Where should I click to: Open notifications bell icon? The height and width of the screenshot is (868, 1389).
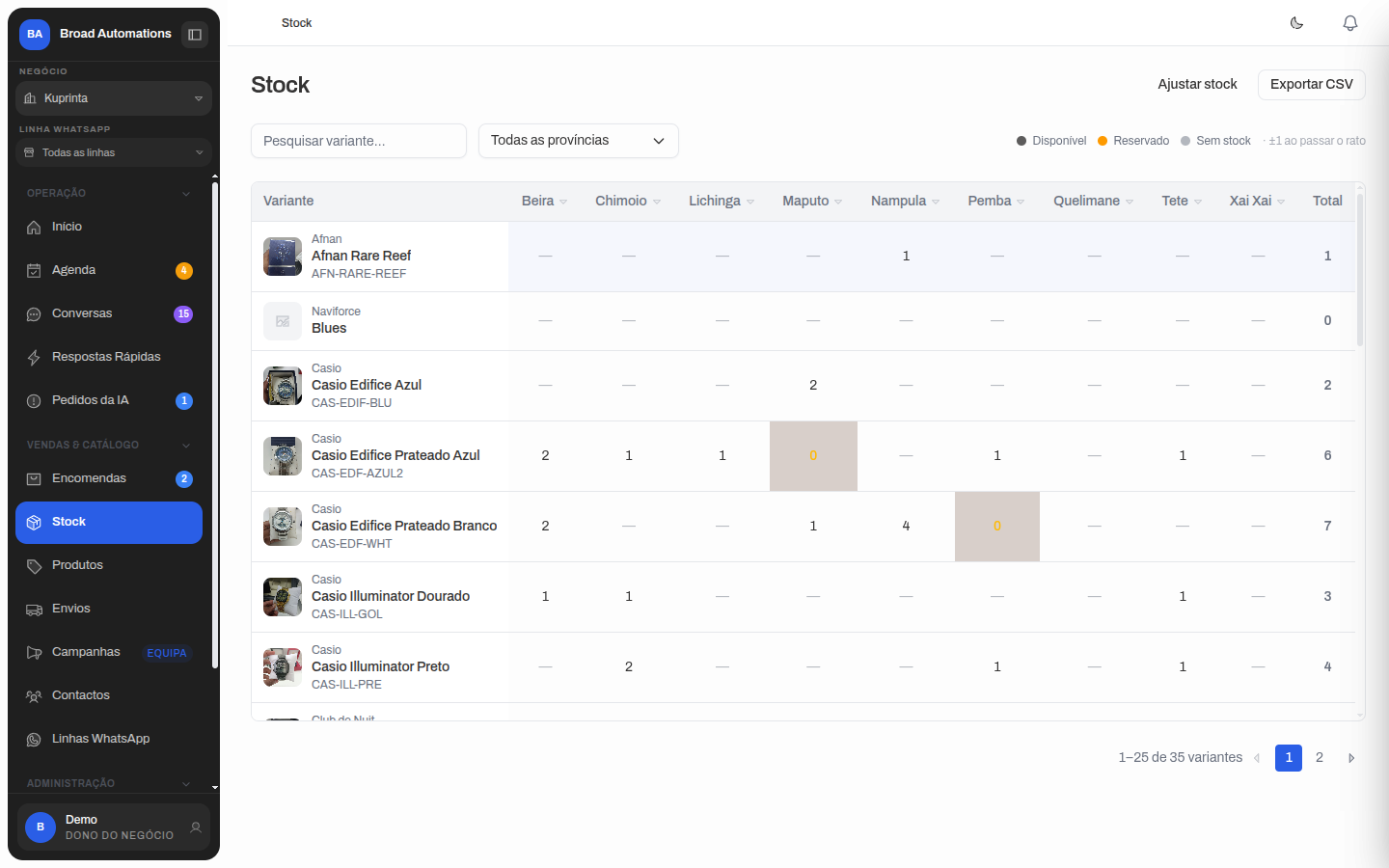[x=1350, y=23]
